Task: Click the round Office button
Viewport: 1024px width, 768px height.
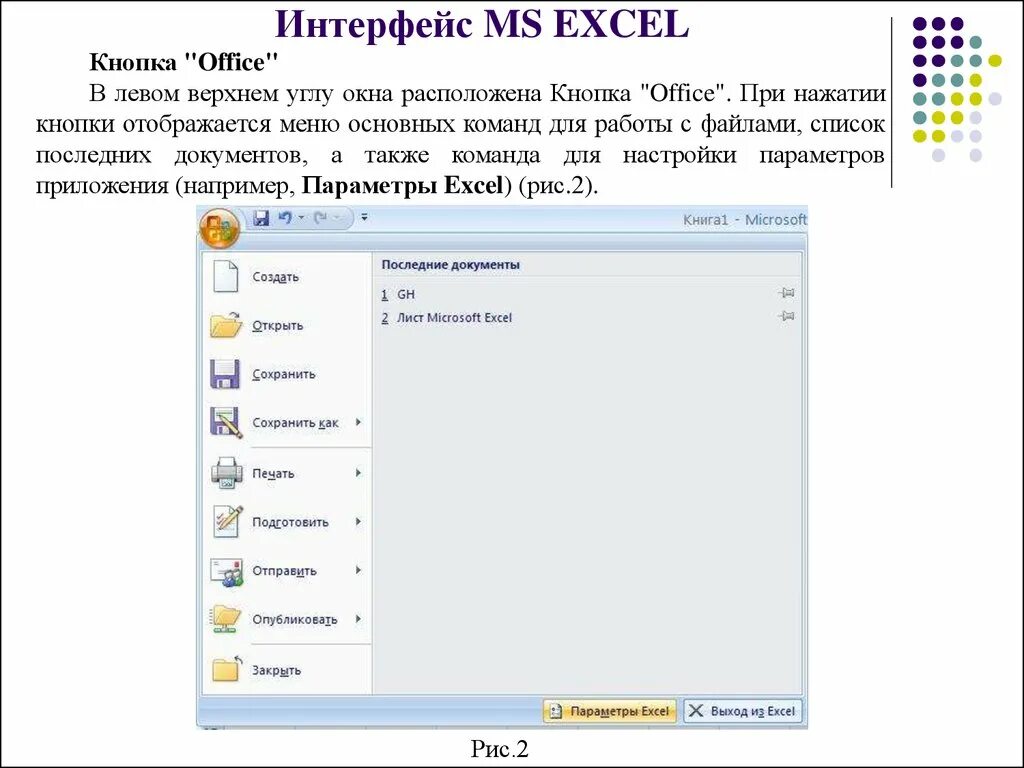Action: click(x=219, y=229)
